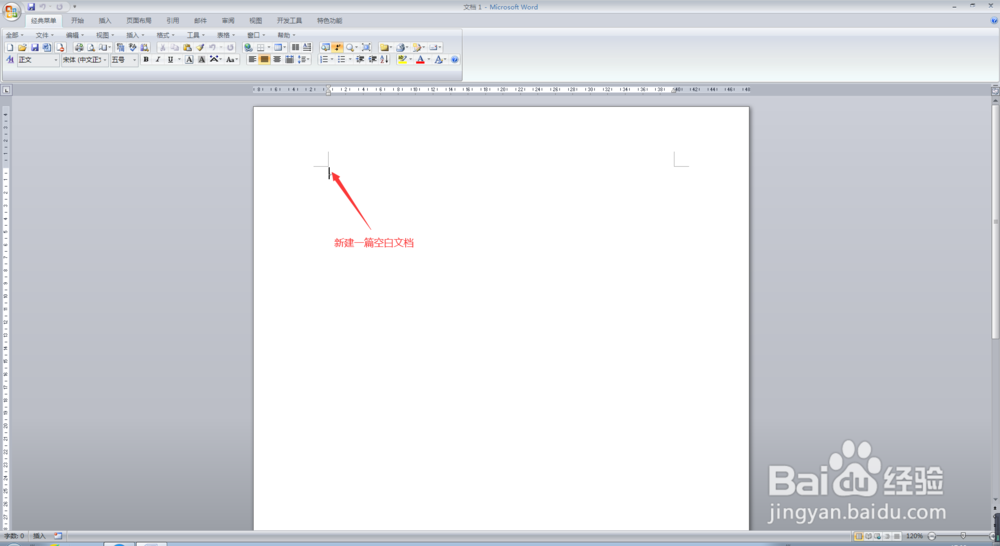Apply the yellow text highlight color

(402, 59)
